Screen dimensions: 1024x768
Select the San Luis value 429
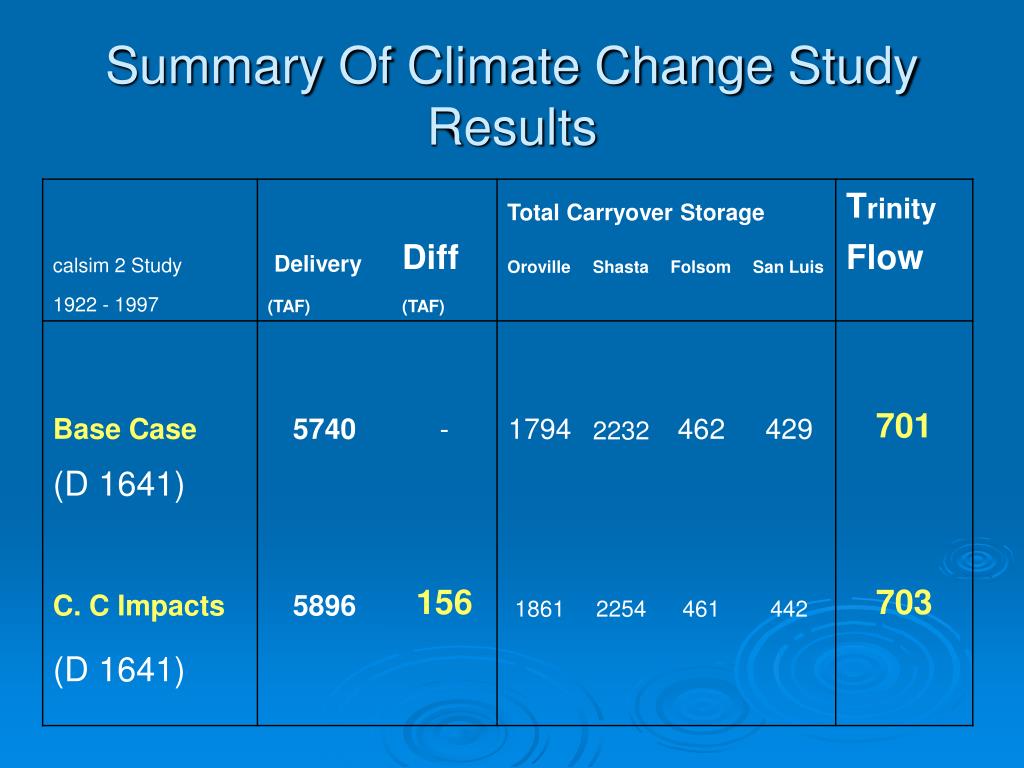click(788, 430)
